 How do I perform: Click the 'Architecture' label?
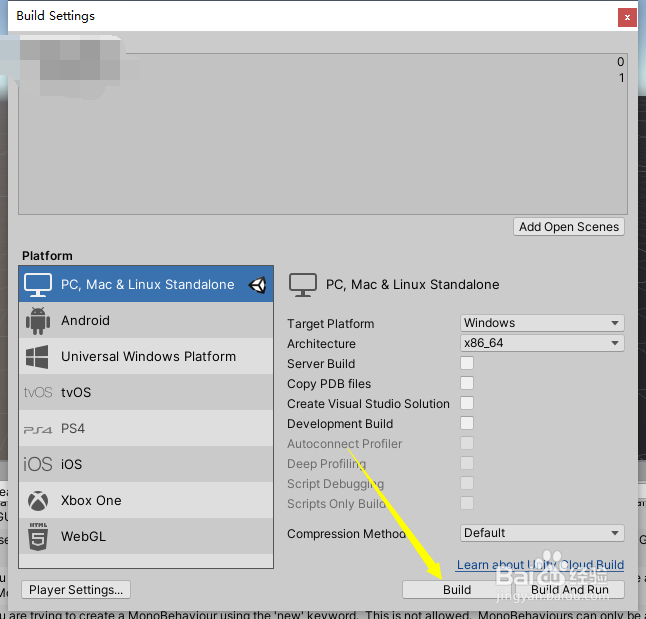point(321,344)
